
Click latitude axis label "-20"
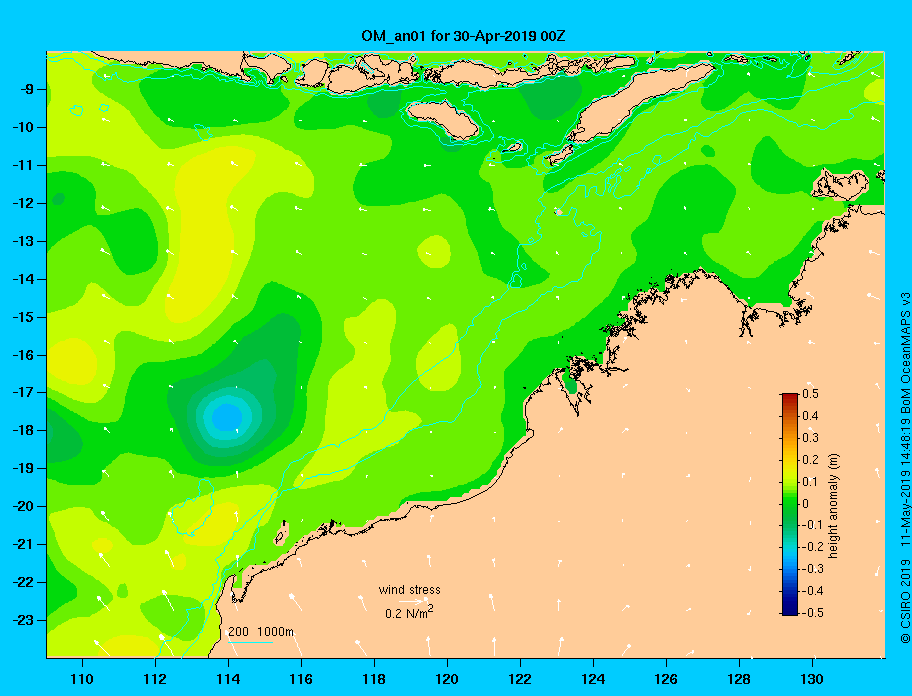(23, 506)
